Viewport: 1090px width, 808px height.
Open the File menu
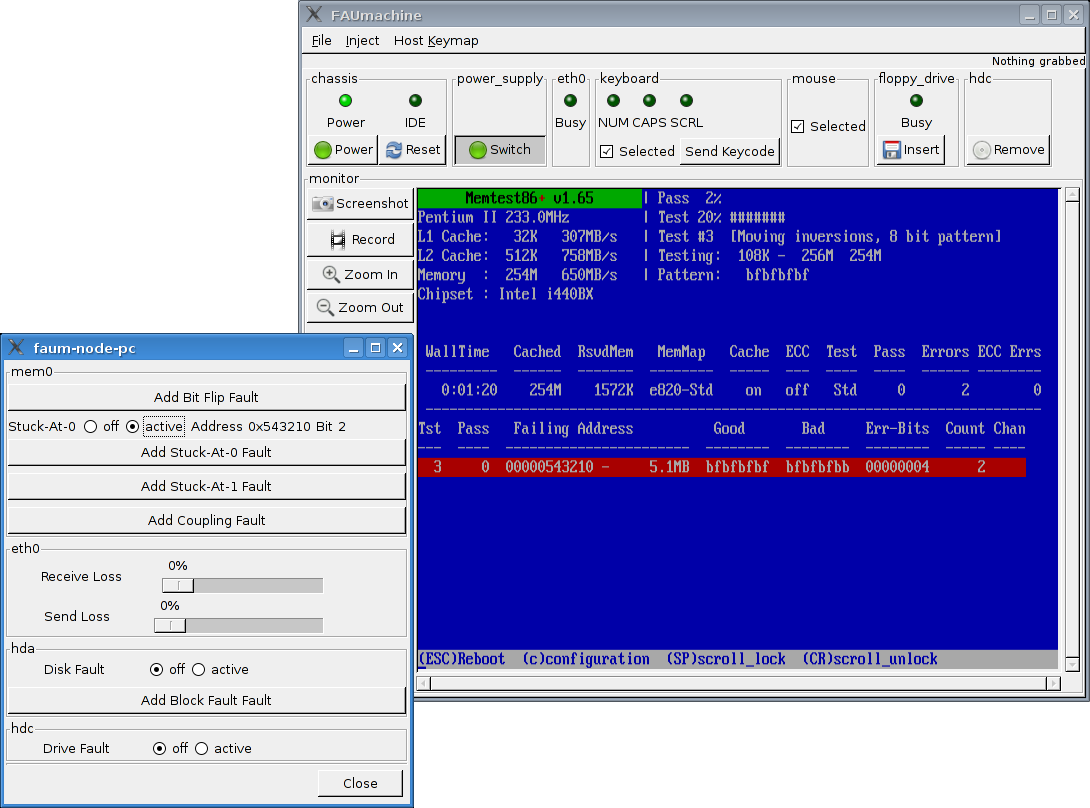point(321,41)
